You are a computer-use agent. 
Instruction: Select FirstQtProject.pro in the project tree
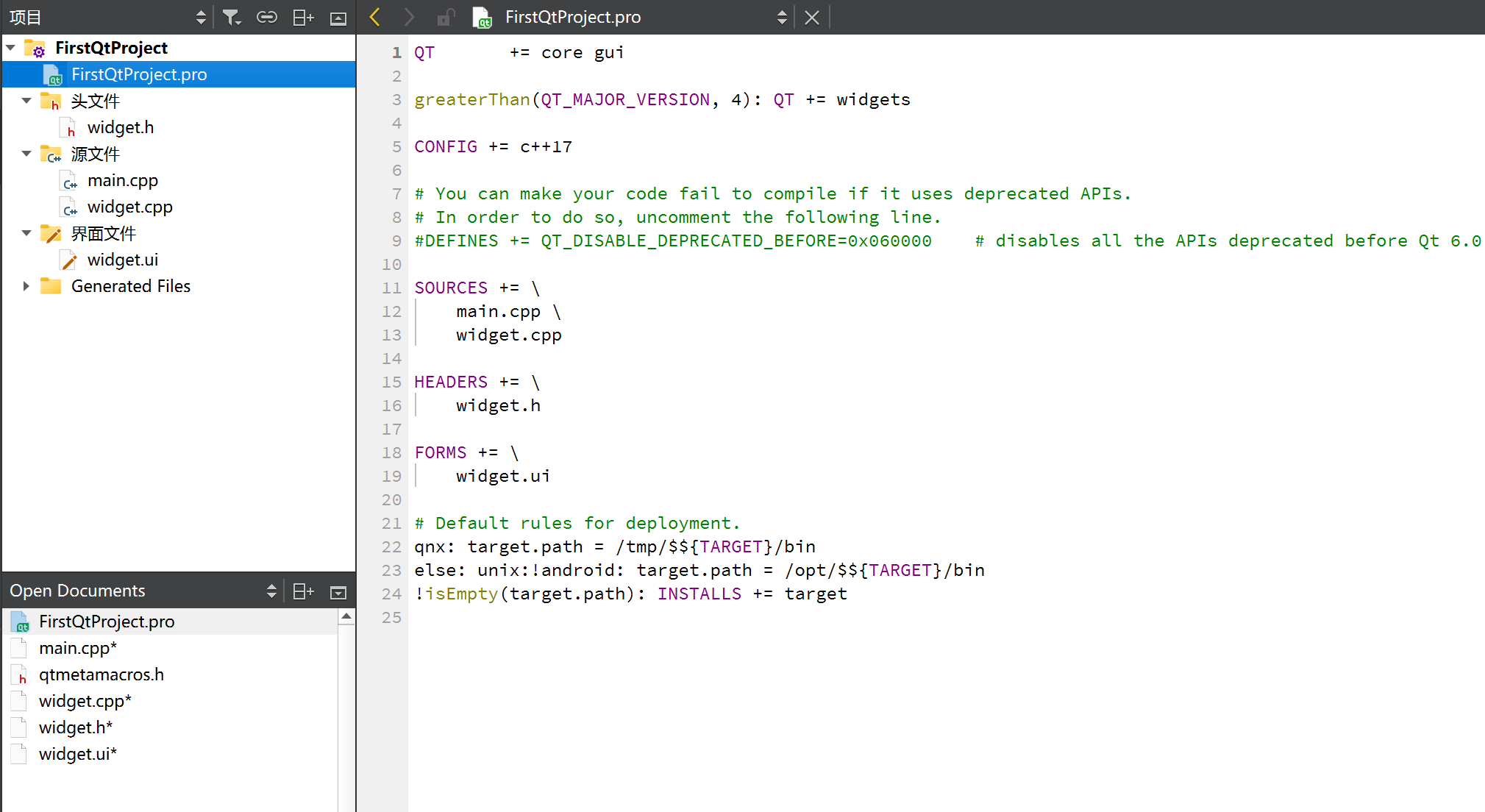tap(179, 74)
